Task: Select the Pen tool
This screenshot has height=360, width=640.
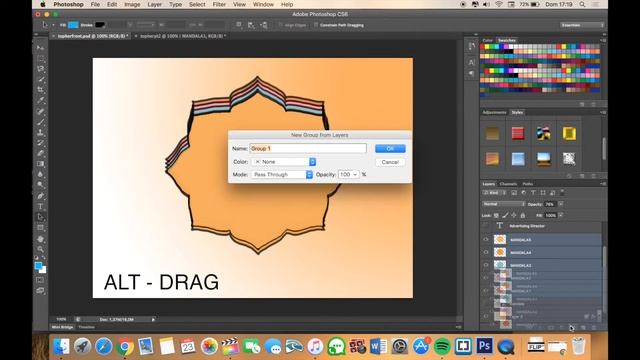Action: (40, 196)
